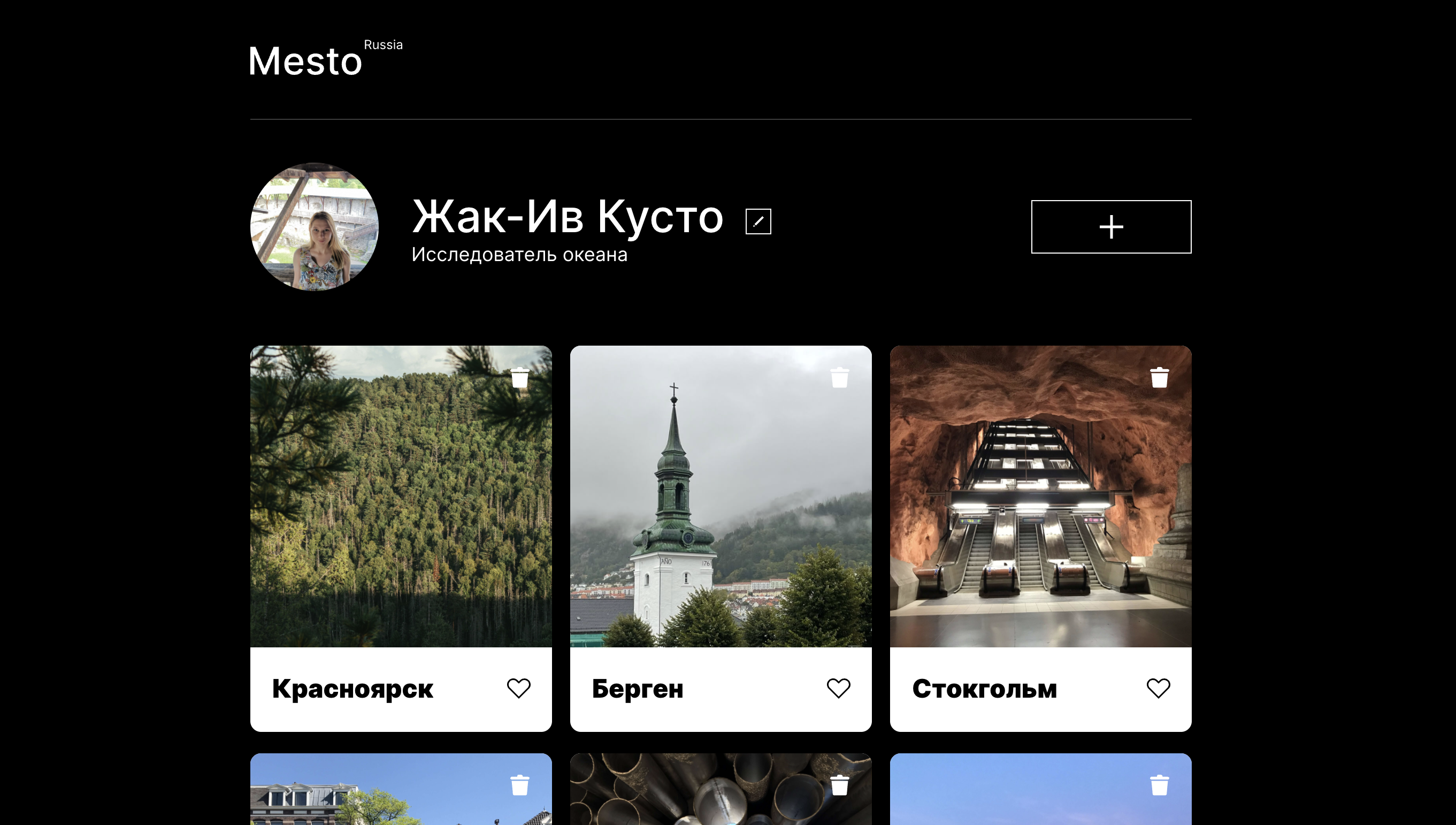Click trash icon on building photo card
The image size is (1456, 825).
(x=520, y=785)
